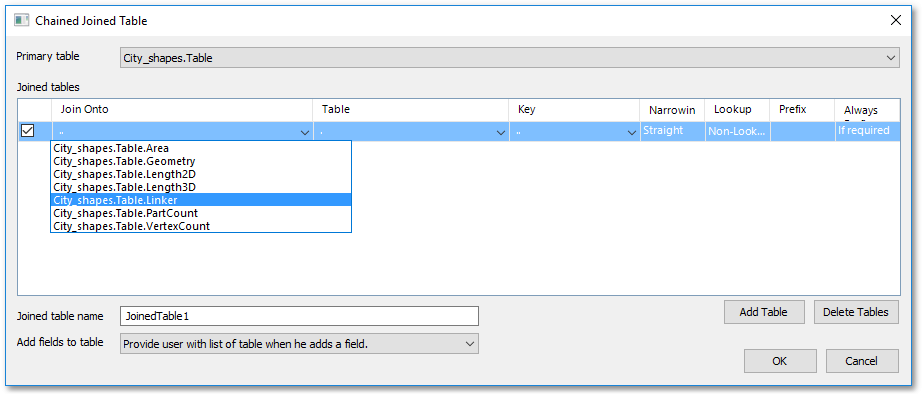923x397 pixels.
Task: Click the If required cell
Action: [x=867, y=131]
